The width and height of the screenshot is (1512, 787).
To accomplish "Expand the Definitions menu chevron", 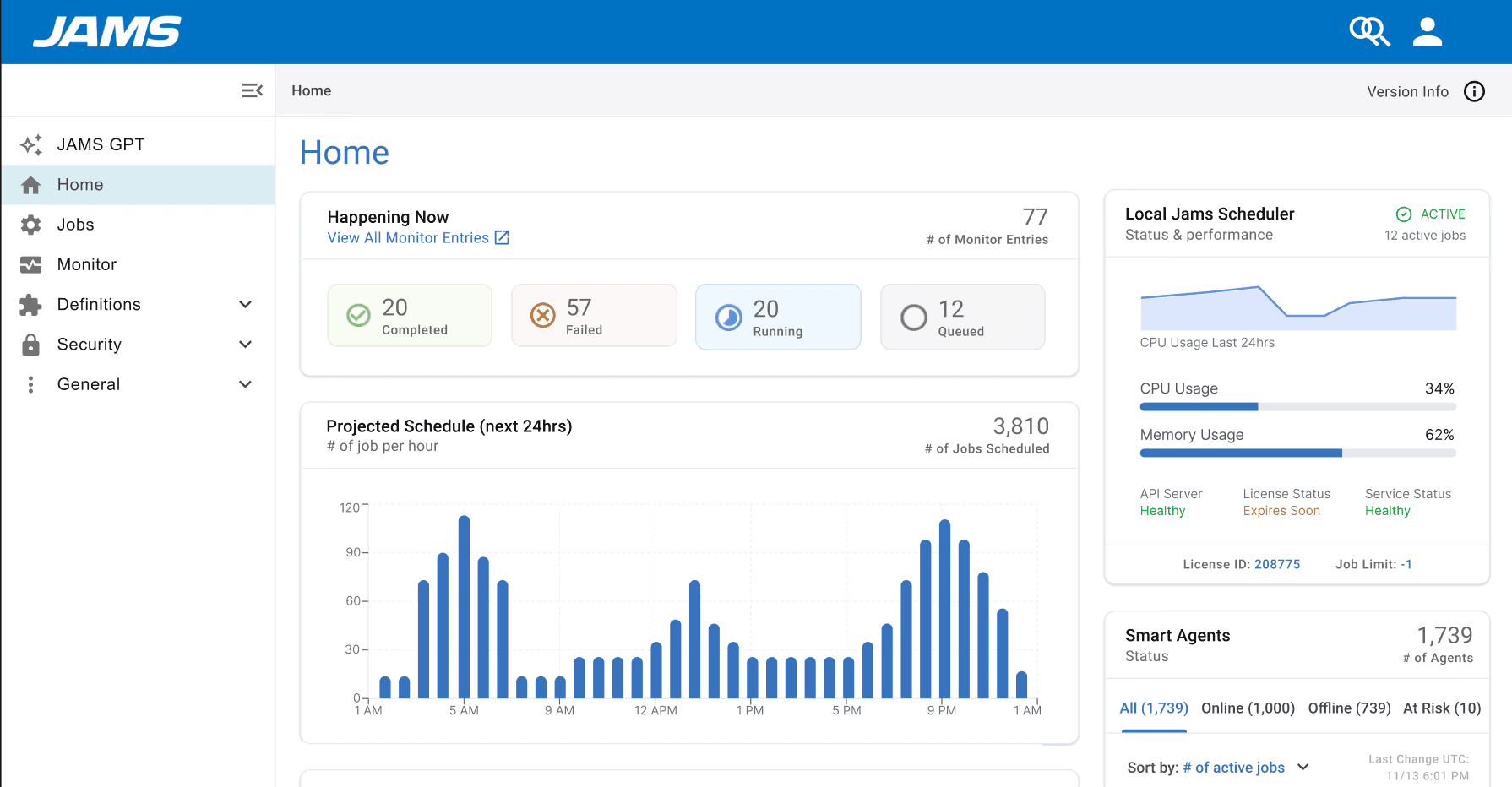I will 246,305.
